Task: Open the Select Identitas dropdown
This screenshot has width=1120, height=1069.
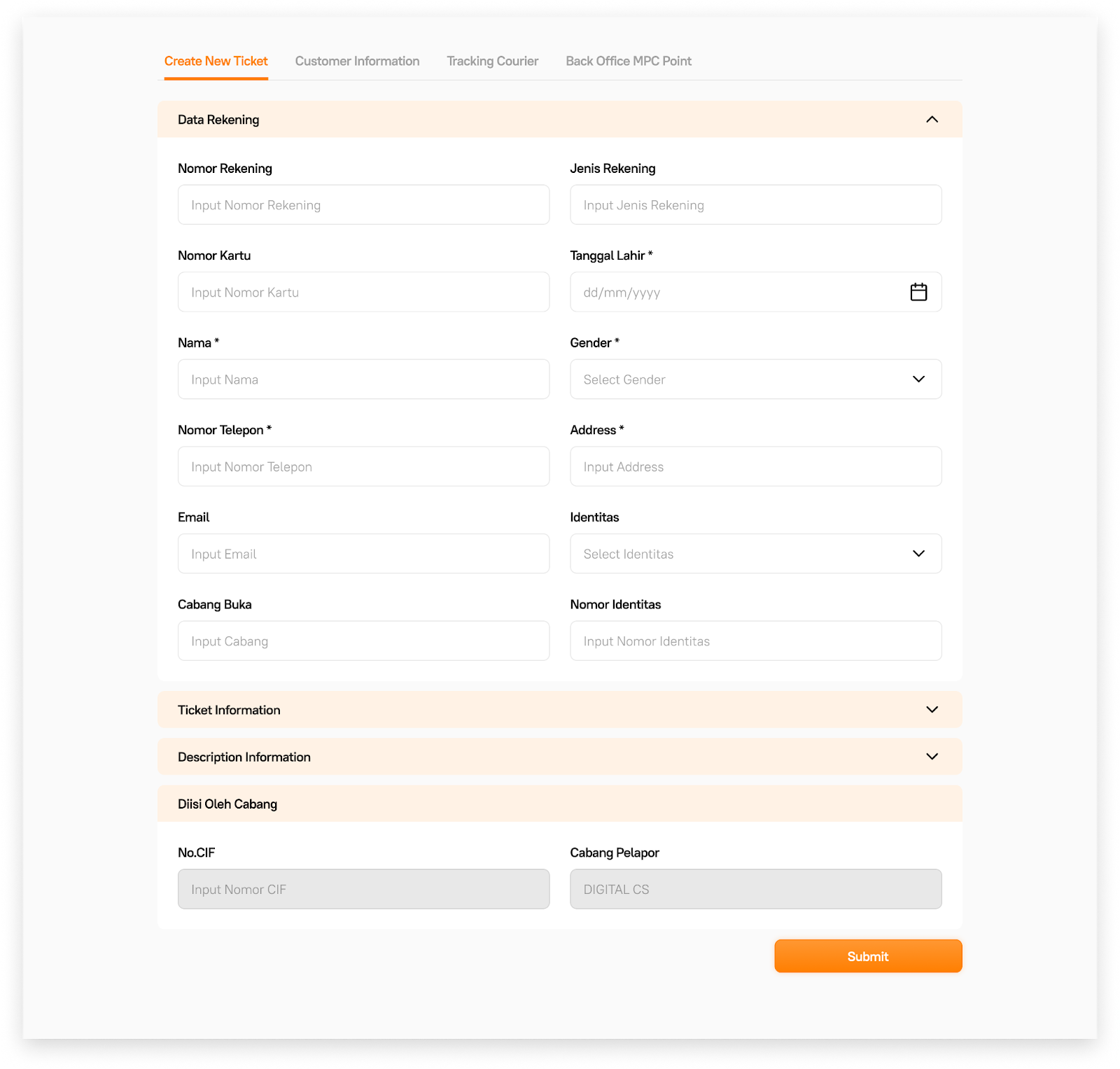Action: pos(756,554)
